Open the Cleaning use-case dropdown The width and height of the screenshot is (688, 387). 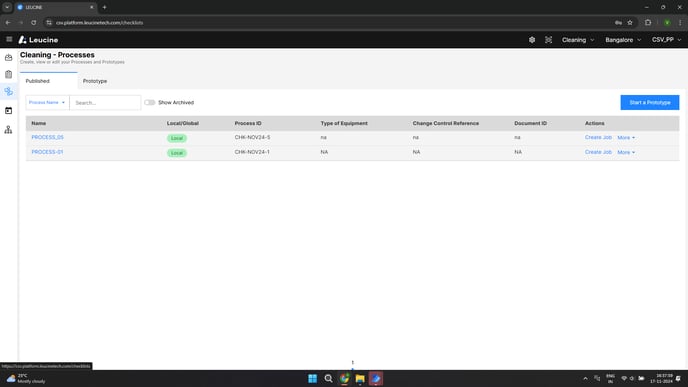[x=578, y=40]
